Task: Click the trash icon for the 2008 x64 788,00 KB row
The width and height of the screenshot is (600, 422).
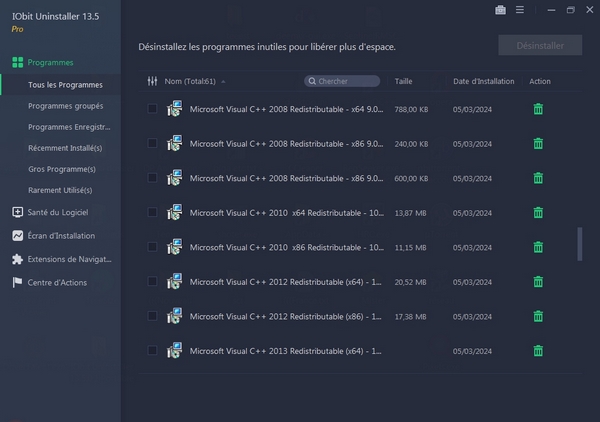Action: [x=538, y=109]
